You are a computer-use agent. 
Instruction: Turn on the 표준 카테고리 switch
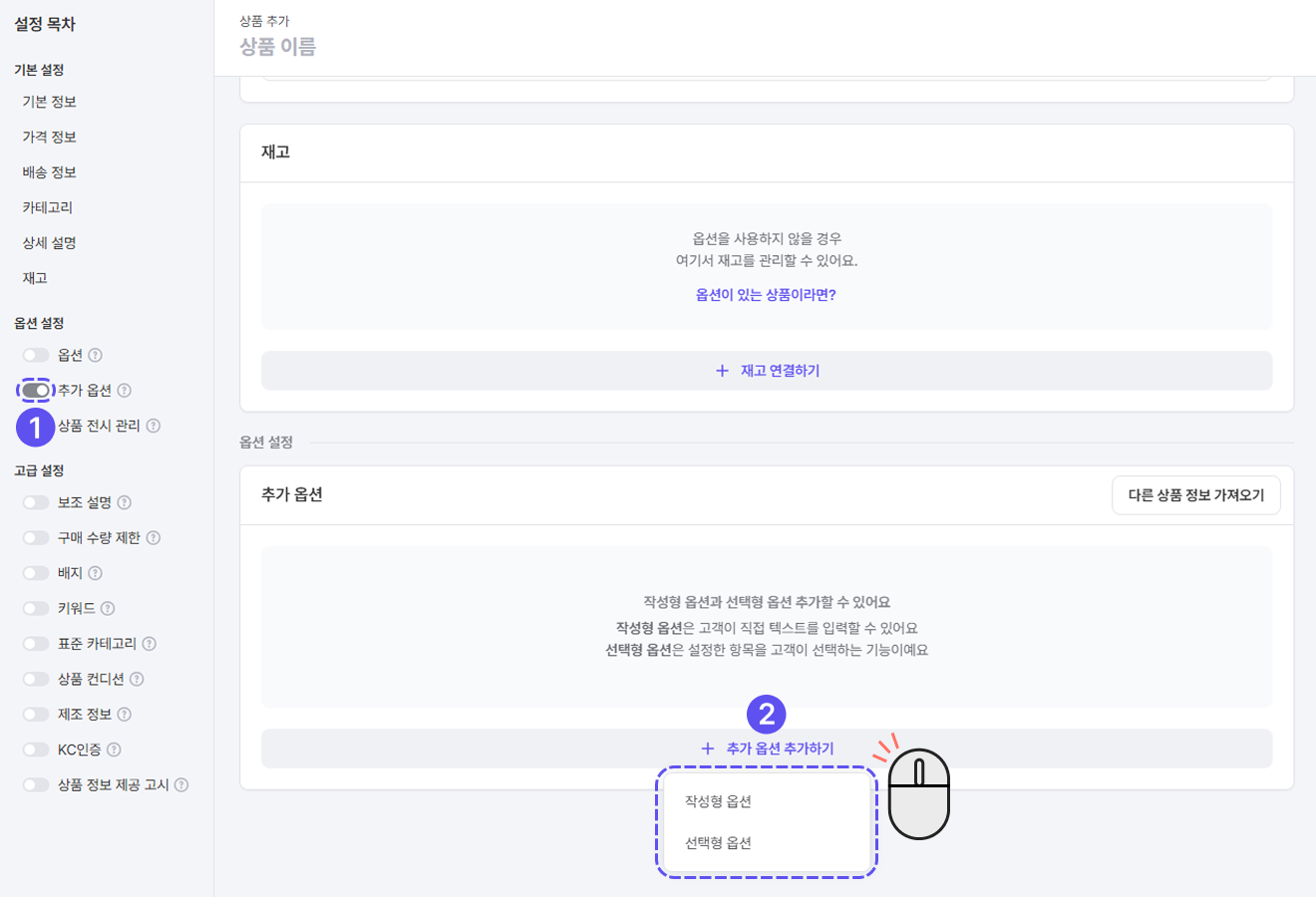(36, 644)
